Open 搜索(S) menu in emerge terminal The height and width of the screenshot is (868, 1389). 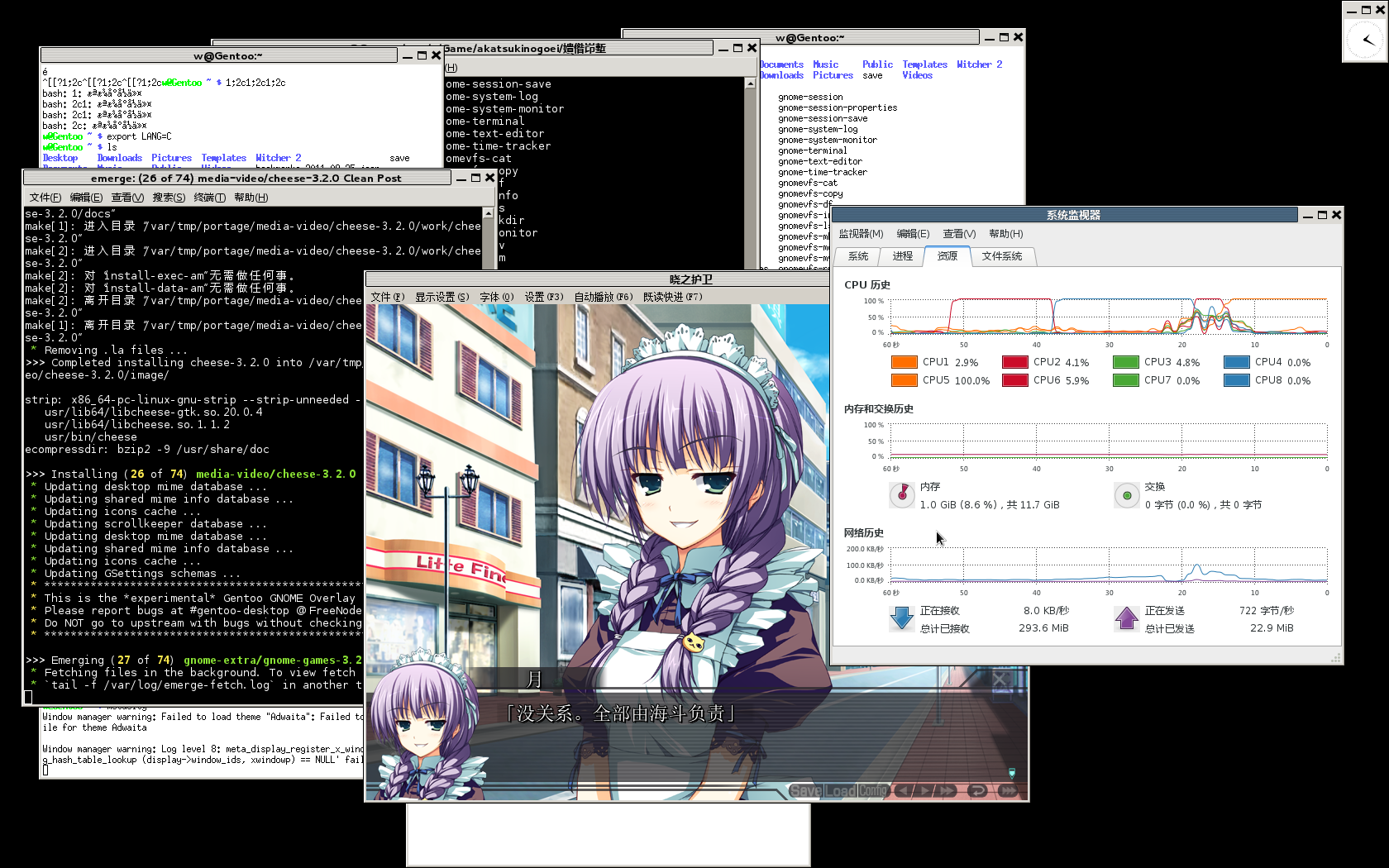pos(169,198)
